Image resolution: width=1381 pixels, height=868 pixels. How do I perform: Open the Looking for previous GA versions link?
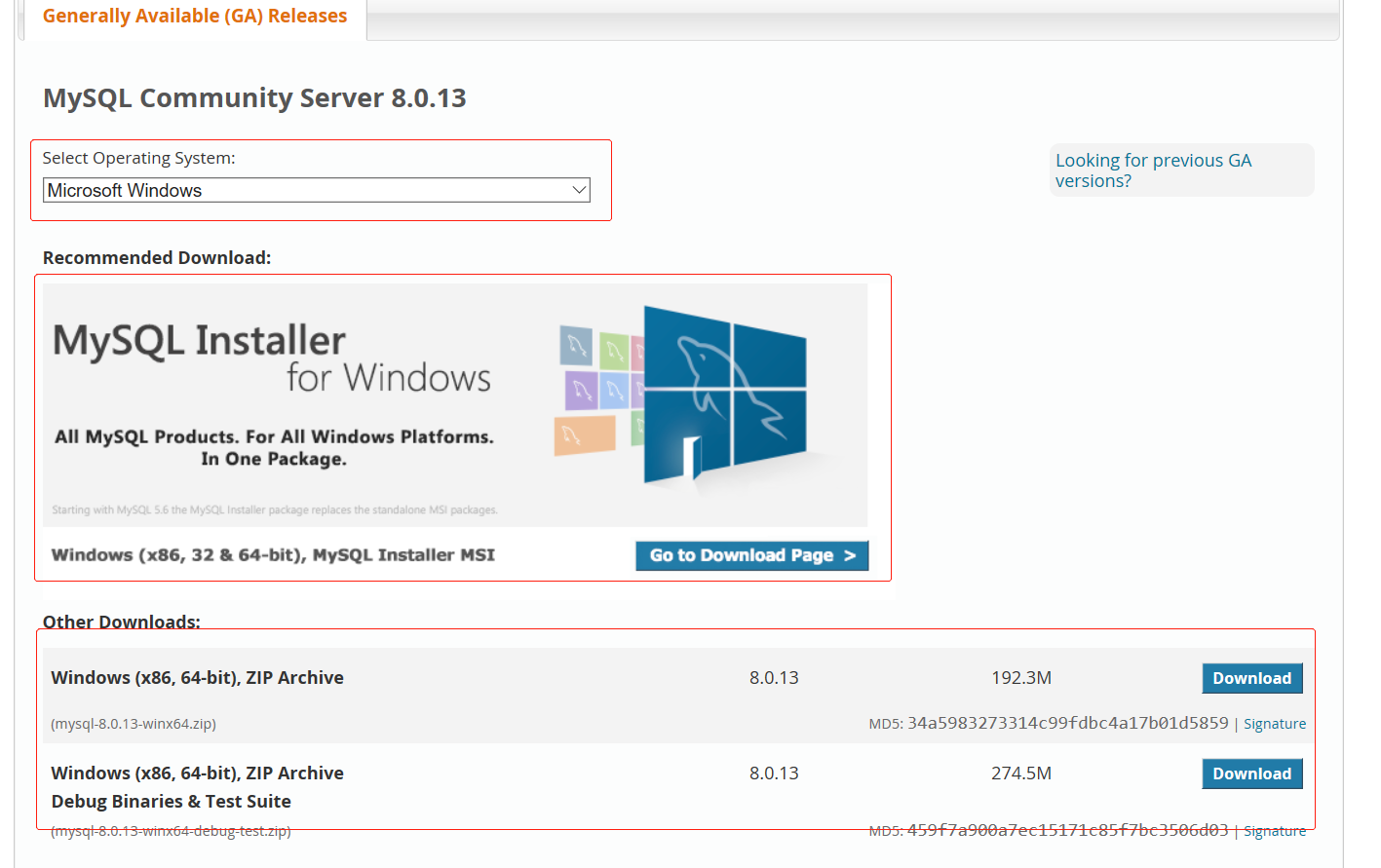click(1153, 170)
